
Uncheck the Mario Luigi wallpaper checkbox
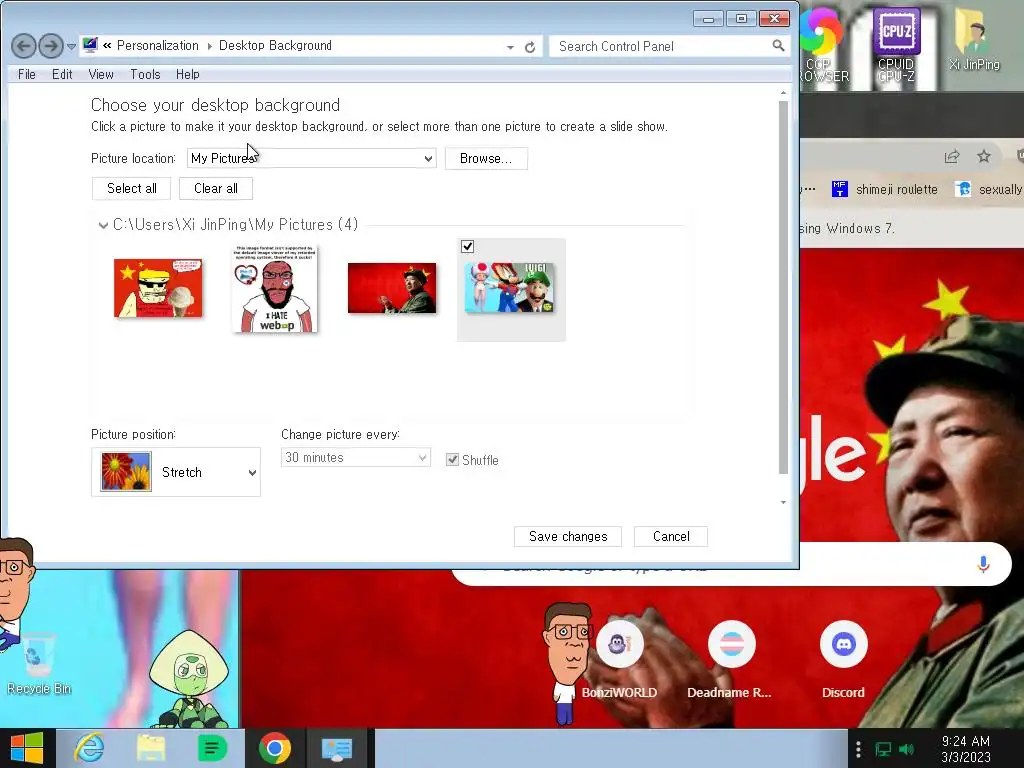pos(467,247)
